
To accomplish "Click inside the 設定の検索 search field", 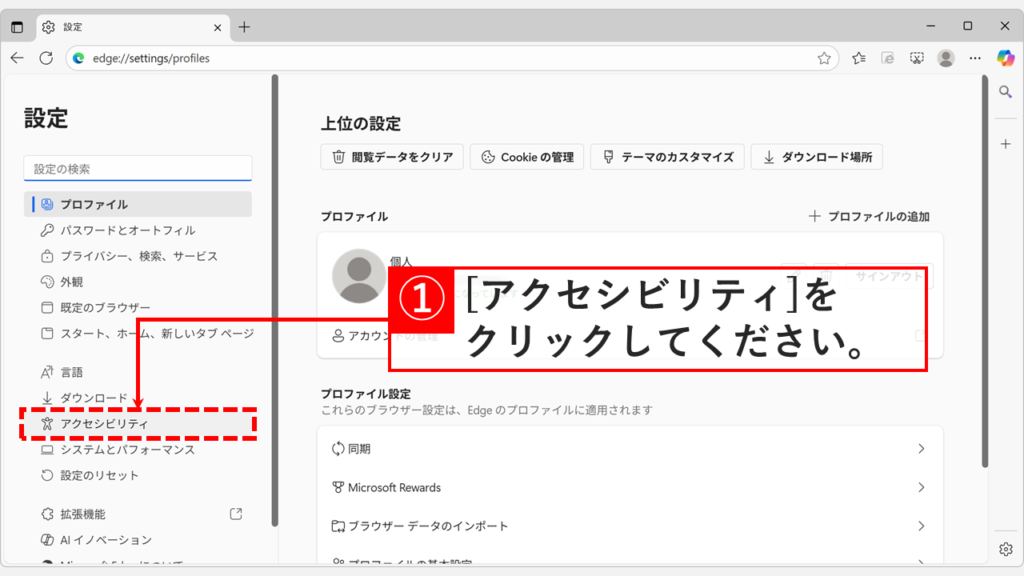I will coord(137,167).
